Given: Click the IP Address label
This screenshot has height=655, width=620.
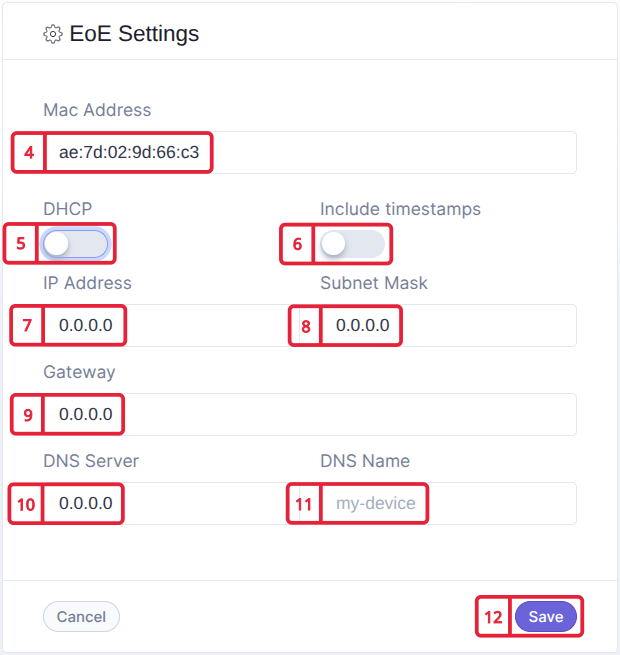Looking at the screenshot, I should click(87, 283).
